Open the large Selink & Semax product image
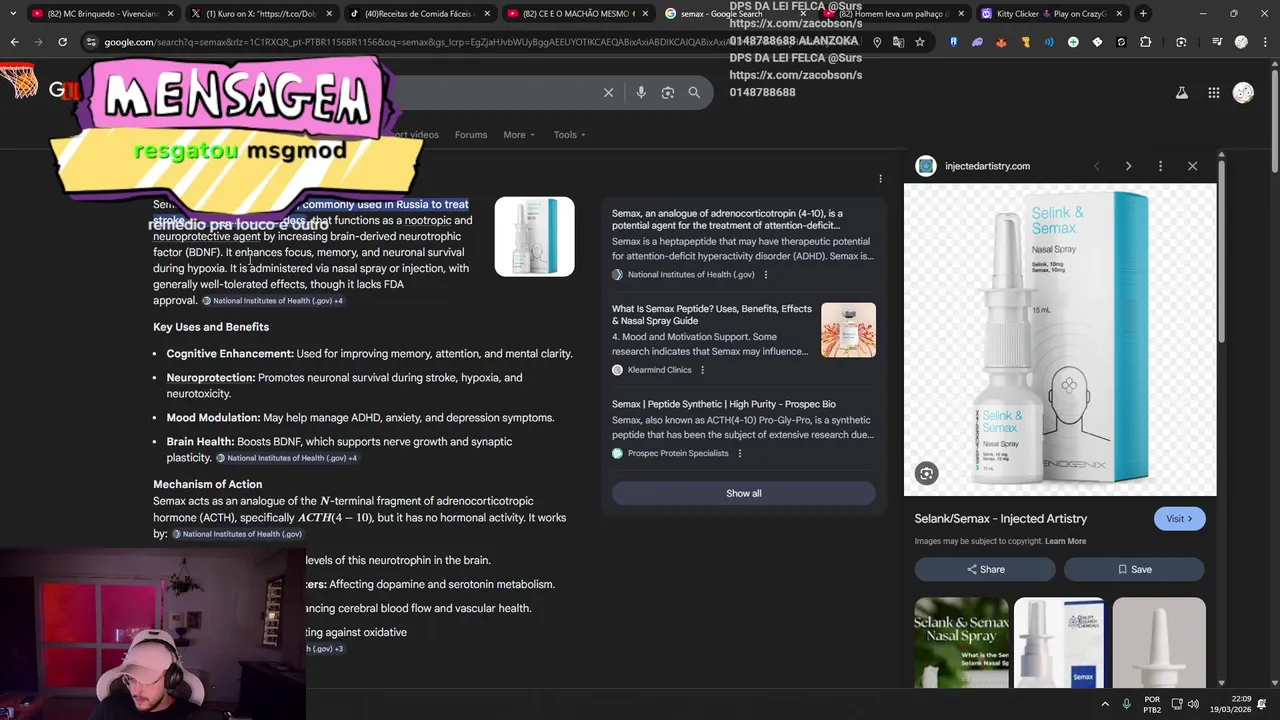 pyautogui.click(x=1060, y=339)
